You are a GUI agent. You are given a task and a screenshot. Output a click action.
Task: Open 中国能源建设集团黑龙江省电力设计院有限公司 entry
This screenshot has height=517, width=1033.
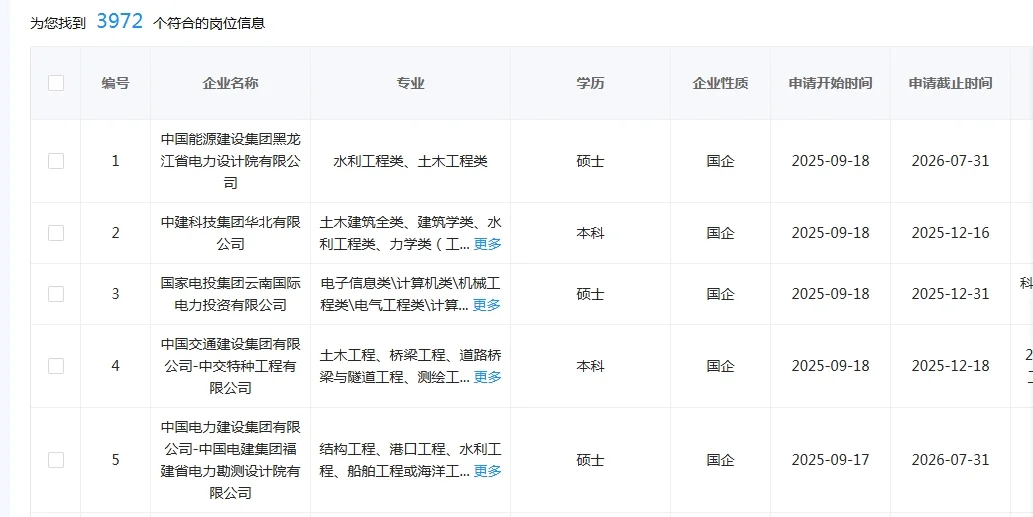pyautogui.click(x=231, y=161)
